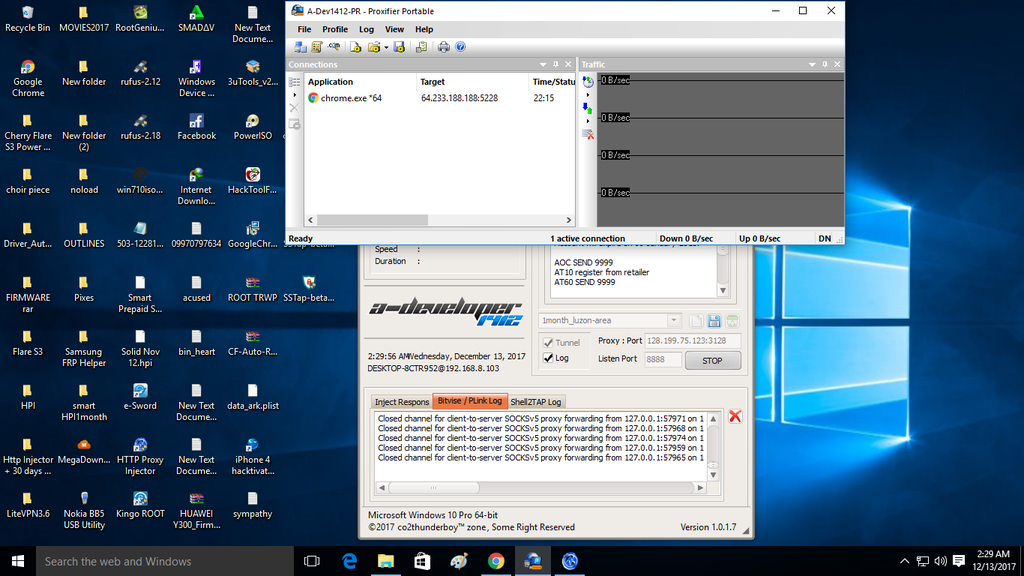Select the PowerISO desktop icon
Viewport: 1024px width, 576px height.
click(253, 127)
